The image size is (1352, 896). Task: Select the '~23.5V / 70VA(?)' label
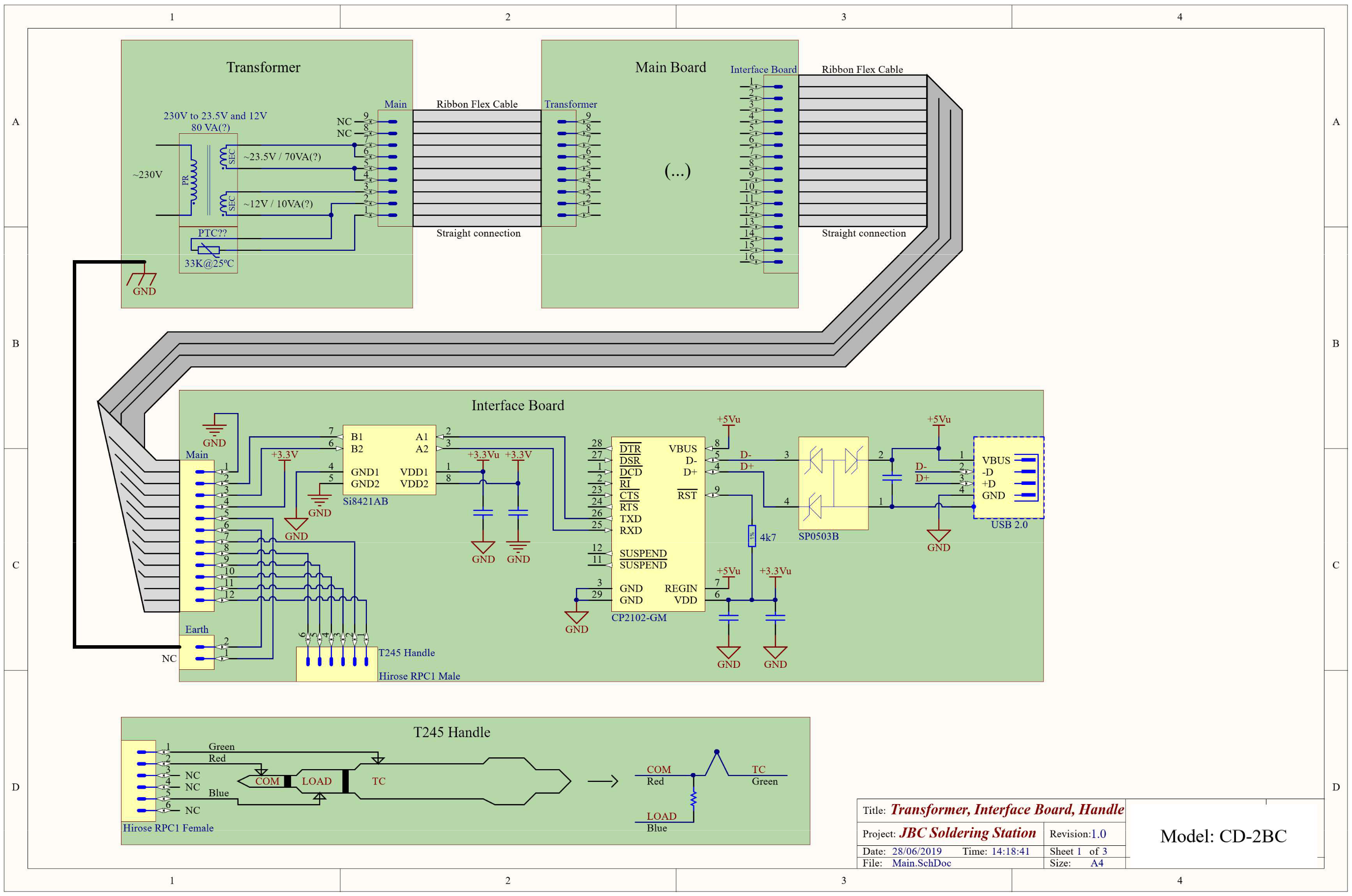[x=282, y=156]
